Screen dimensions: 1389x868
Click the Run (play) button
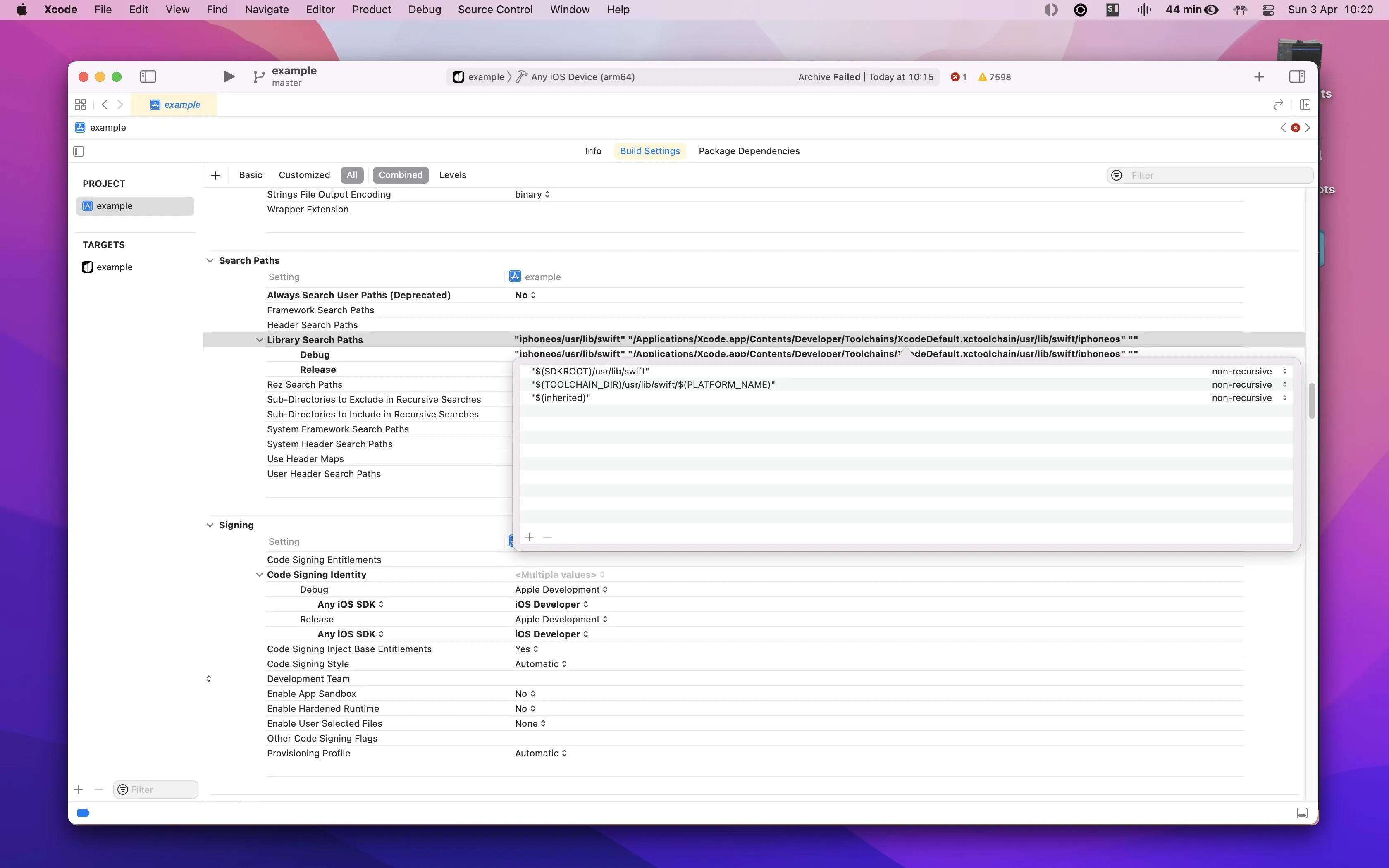click(229, 76)
